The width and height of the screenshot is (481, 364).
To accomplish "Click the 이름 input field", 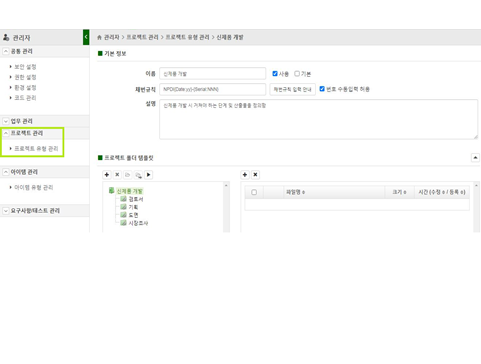I will click(213, 74).
